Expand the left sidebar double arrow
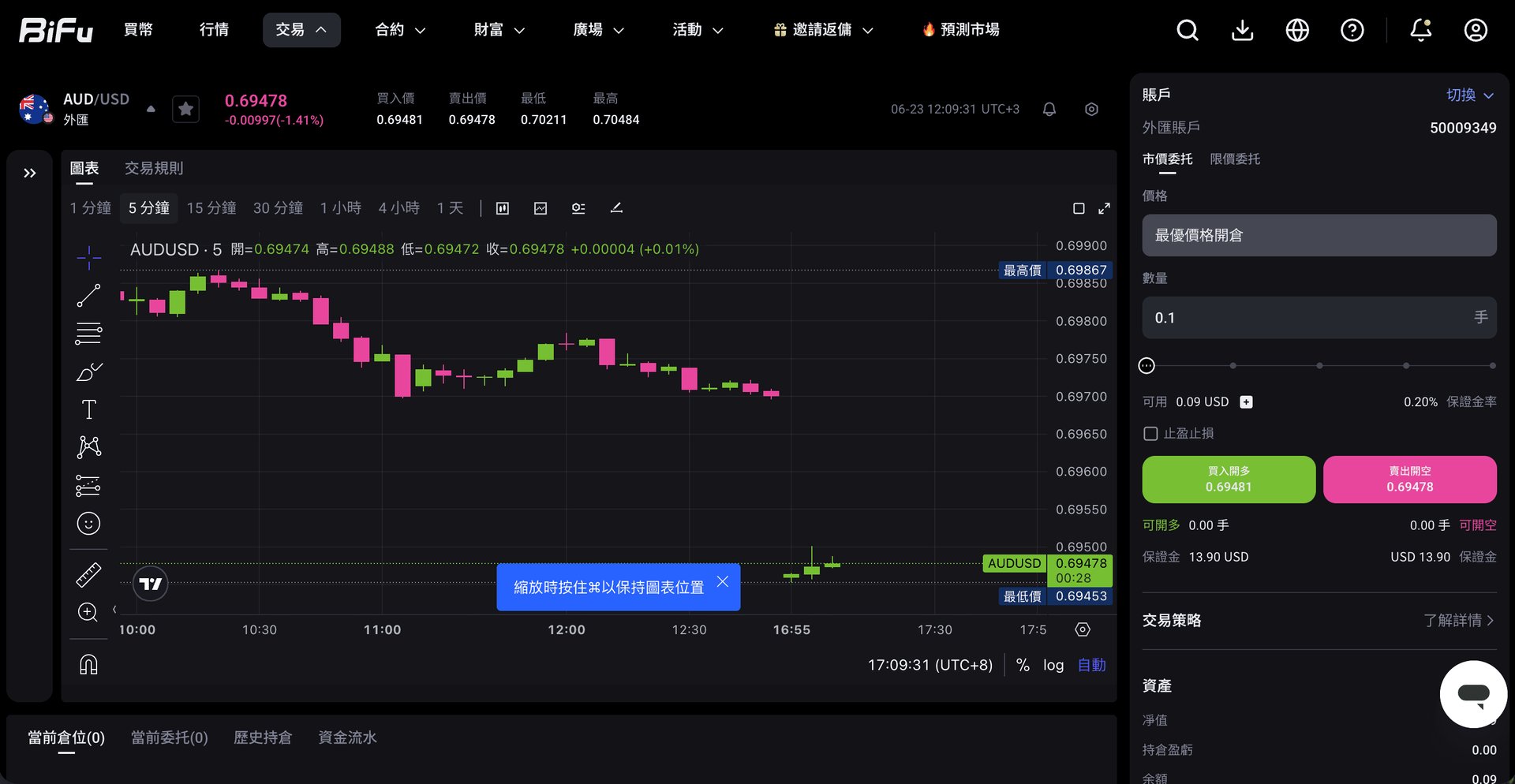The image size is (1515, 784). [x=30, y=173]
